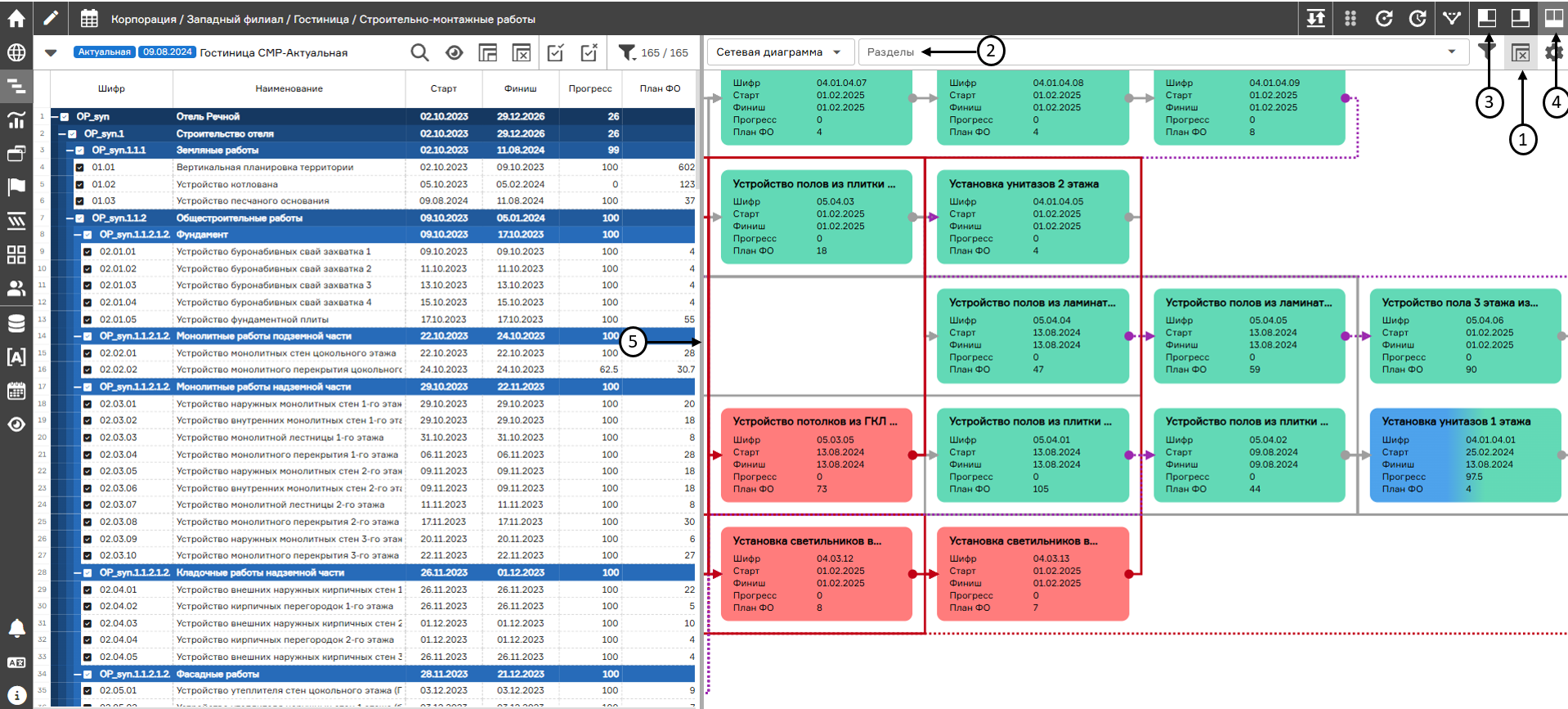Open the stacked windows sidebar icon
The width and height of the screenshot is (1568, 709).
(x=16, y=153)
